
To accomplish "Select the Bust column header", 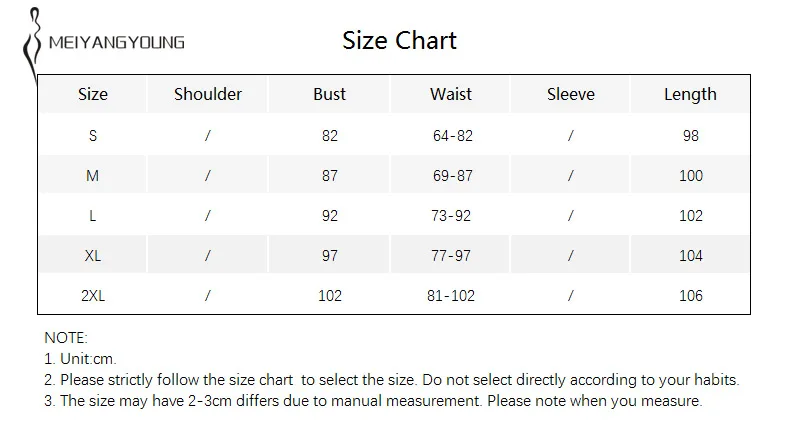I will point(330,94).
